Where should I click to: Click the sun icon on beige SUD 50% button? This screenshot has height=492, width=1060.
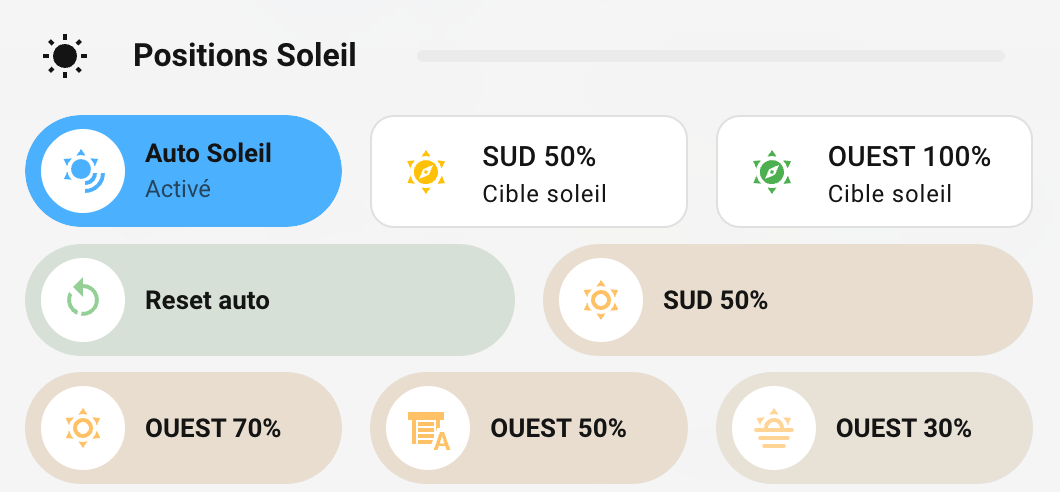coord(601,299)
